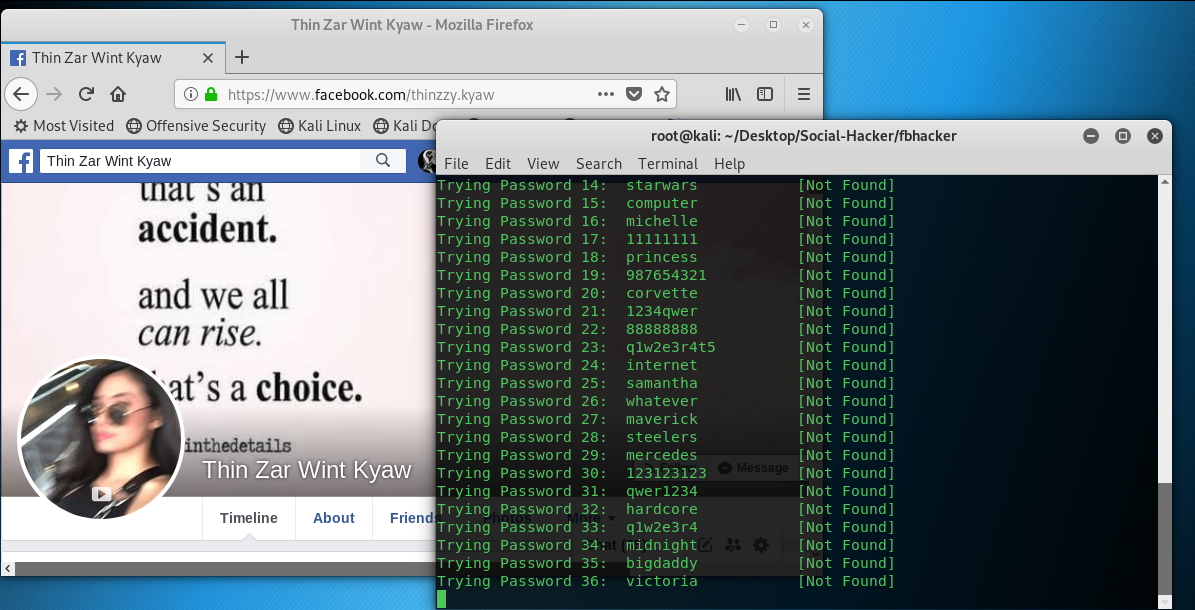Click the Firefox forward arrow

[53, 95]
